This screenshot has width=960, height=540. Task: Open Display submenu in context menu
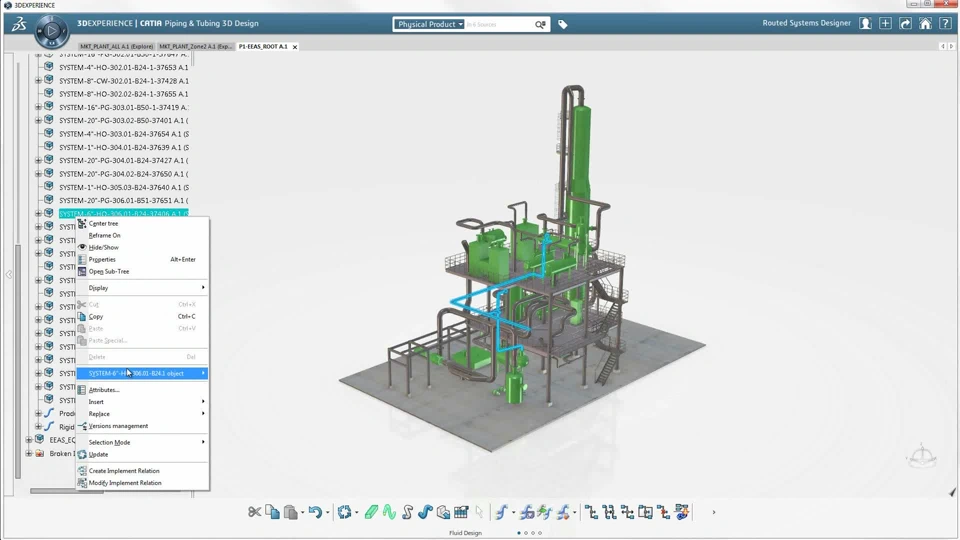pyautogui.click(x=142, y=288)
